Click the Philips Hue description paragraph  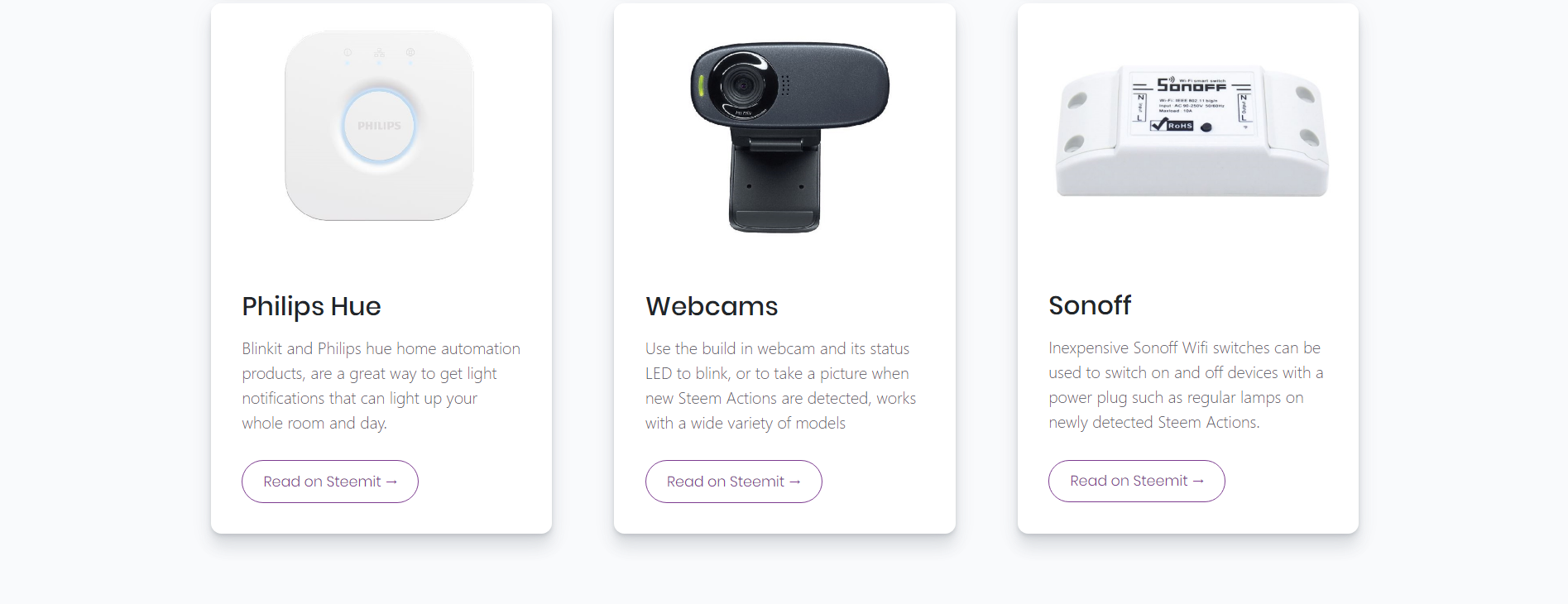[x=381, y=386]
